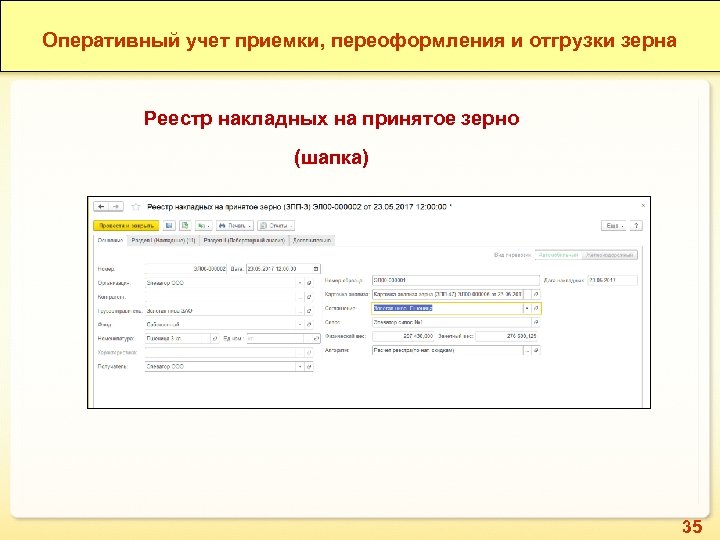Click the Зачетный вес value field

[506, 336]
